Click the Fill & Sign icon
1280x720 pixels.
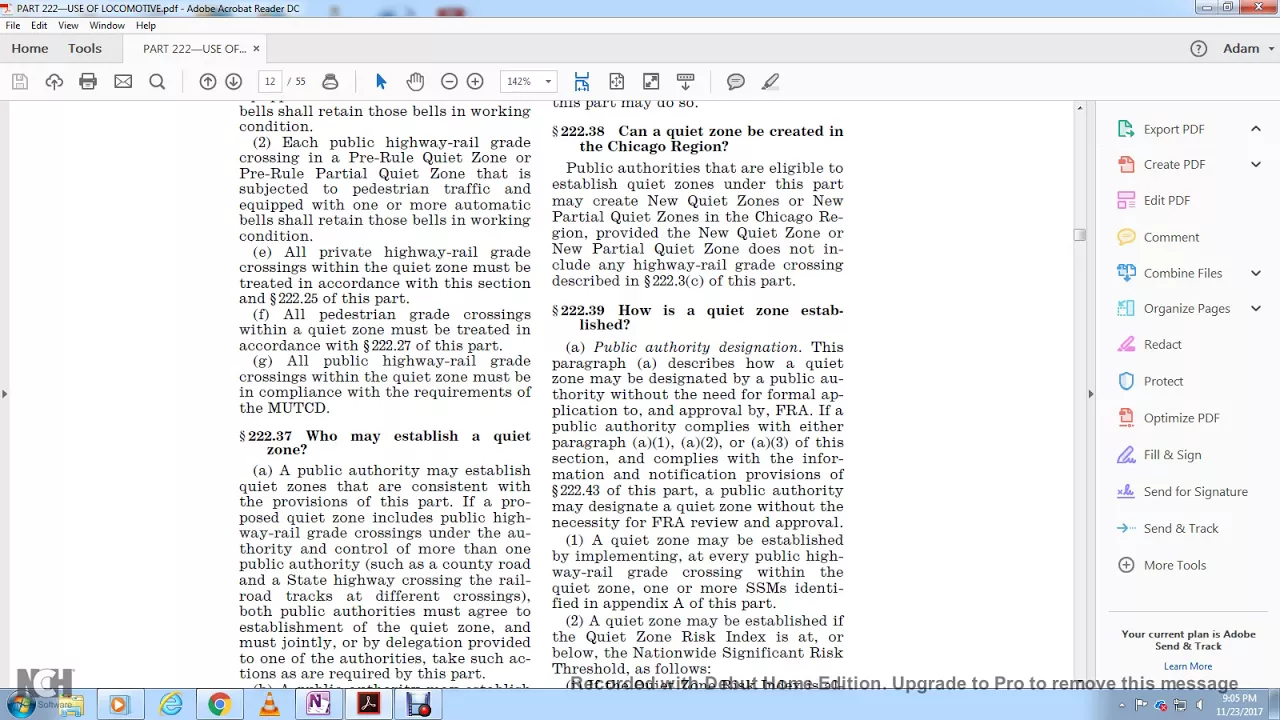(x=1126, y=455)
